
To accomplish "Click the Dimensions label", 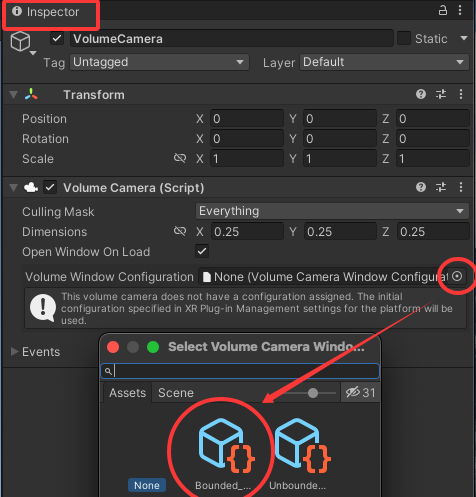I will point(54,232).
